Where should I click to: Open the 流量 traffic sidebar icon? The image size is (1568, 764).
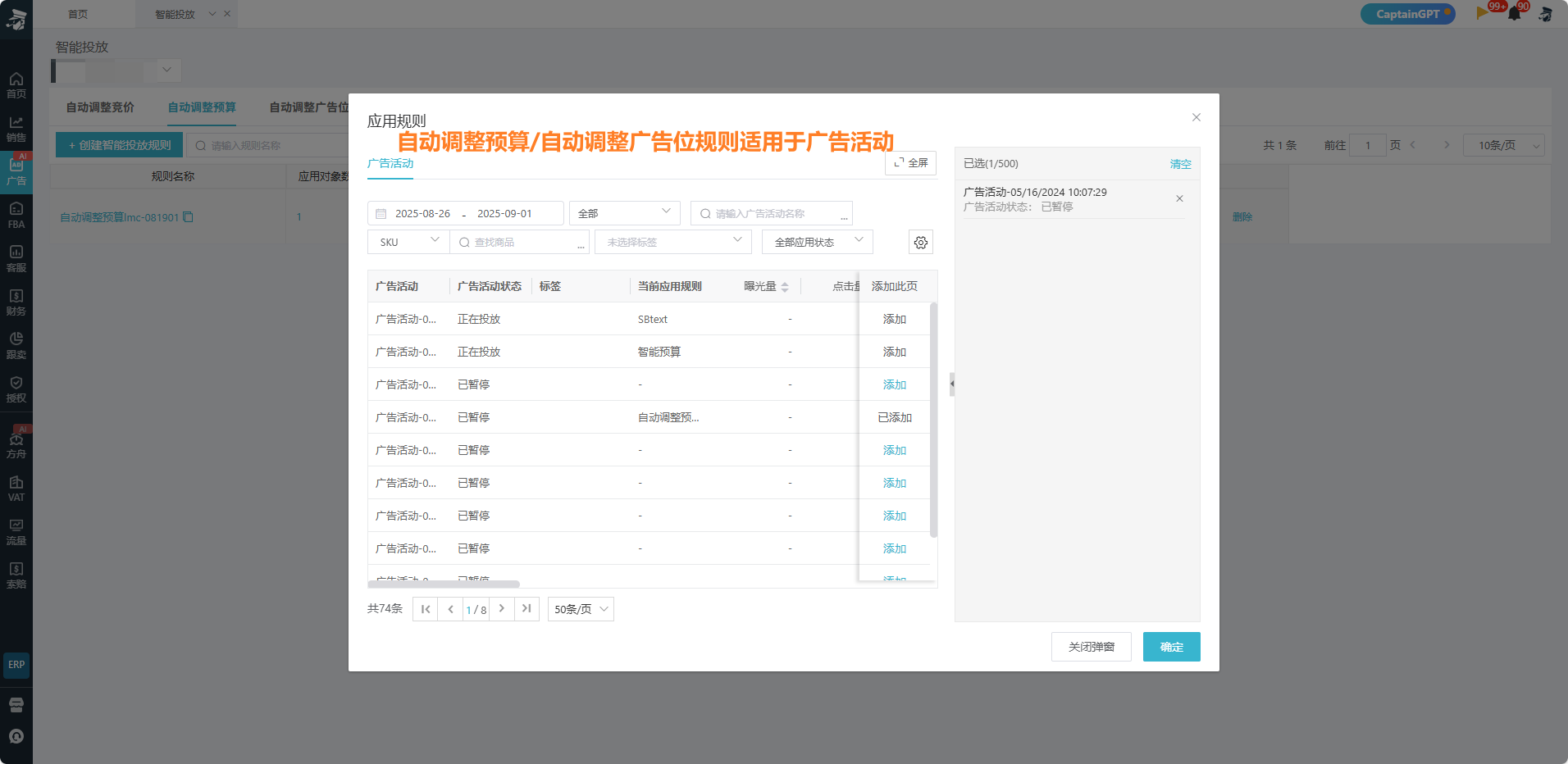point(16,532)
